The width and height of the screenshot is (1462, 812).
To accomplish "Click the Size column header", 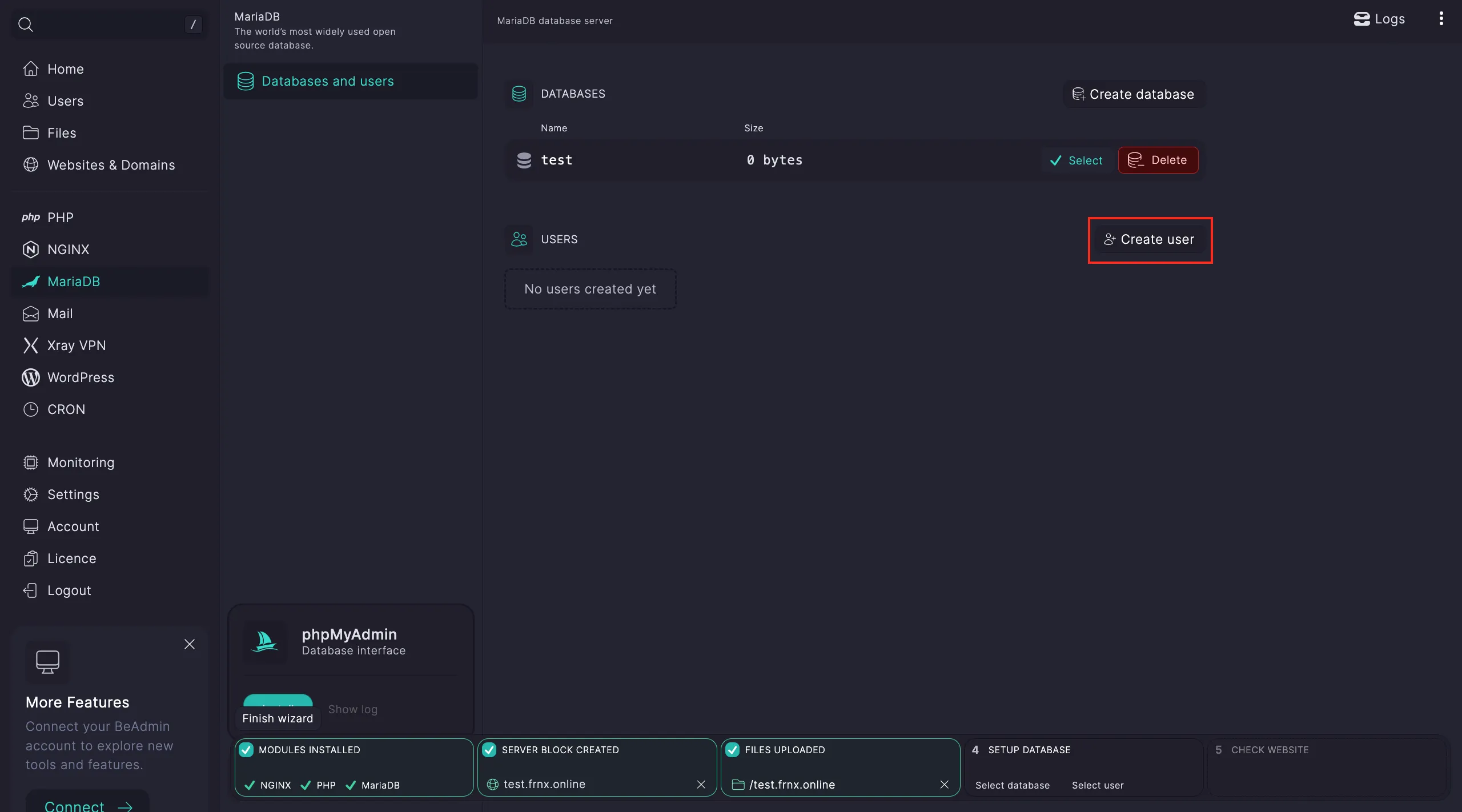I will tap(753, 128).
